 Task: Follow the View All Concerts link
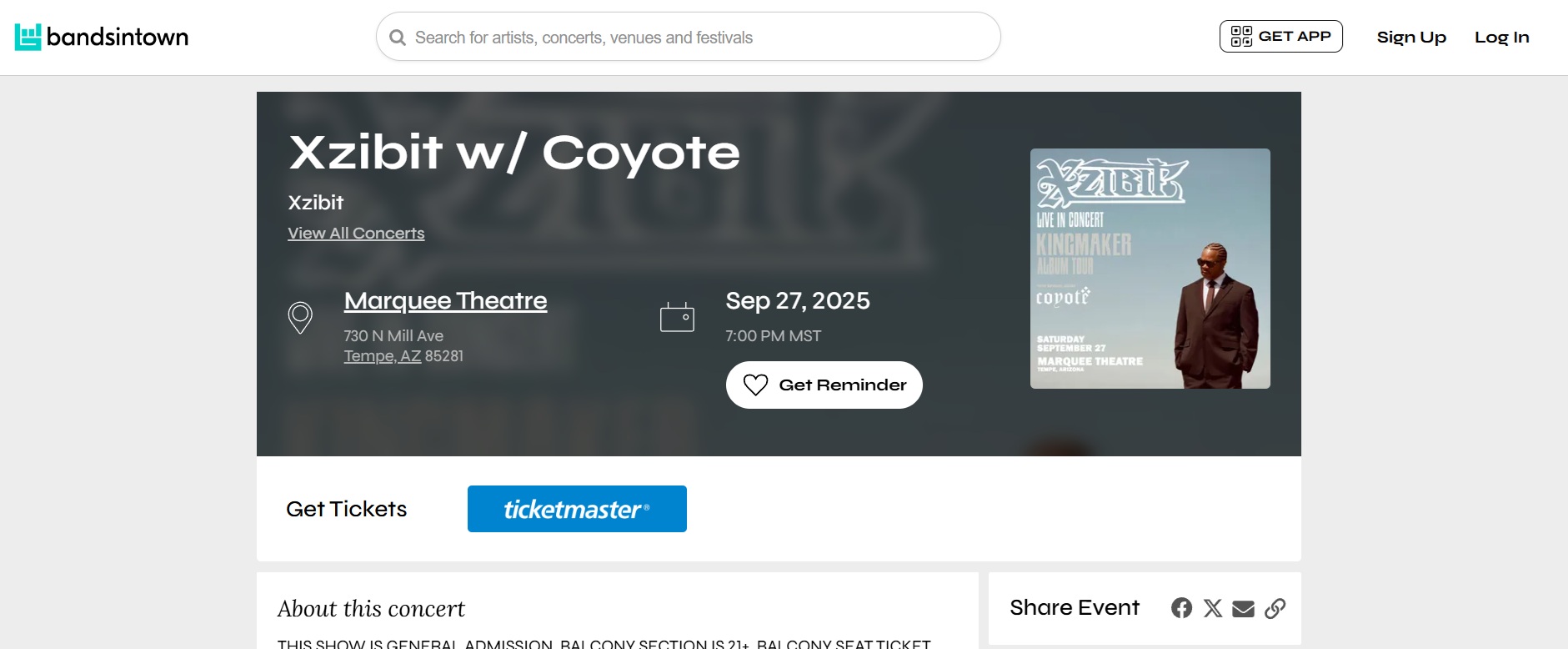tap(356, 234)
